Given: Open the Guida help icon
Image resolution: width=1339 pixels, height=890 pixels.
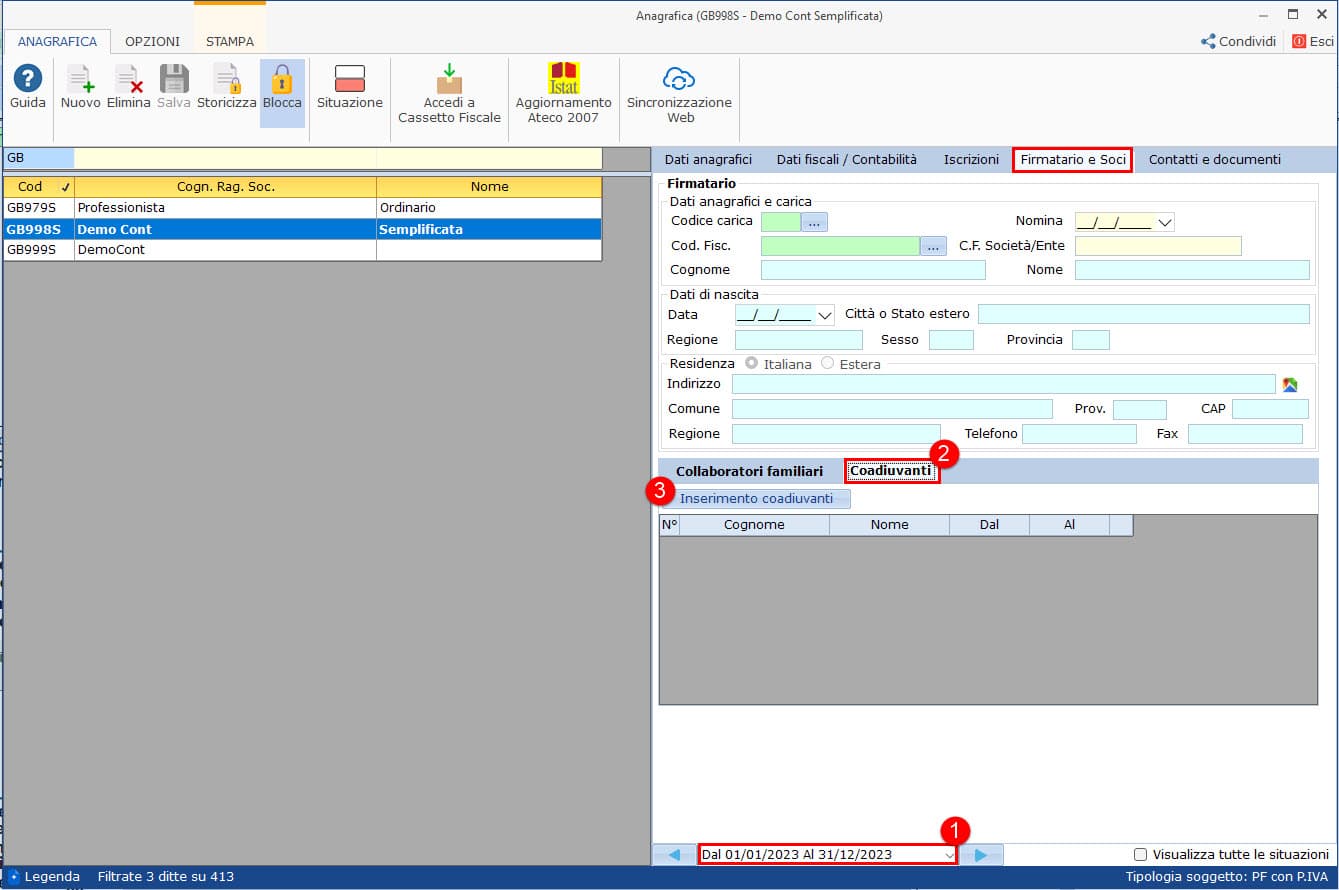Looking at the screenshot, I should point(28,79).
